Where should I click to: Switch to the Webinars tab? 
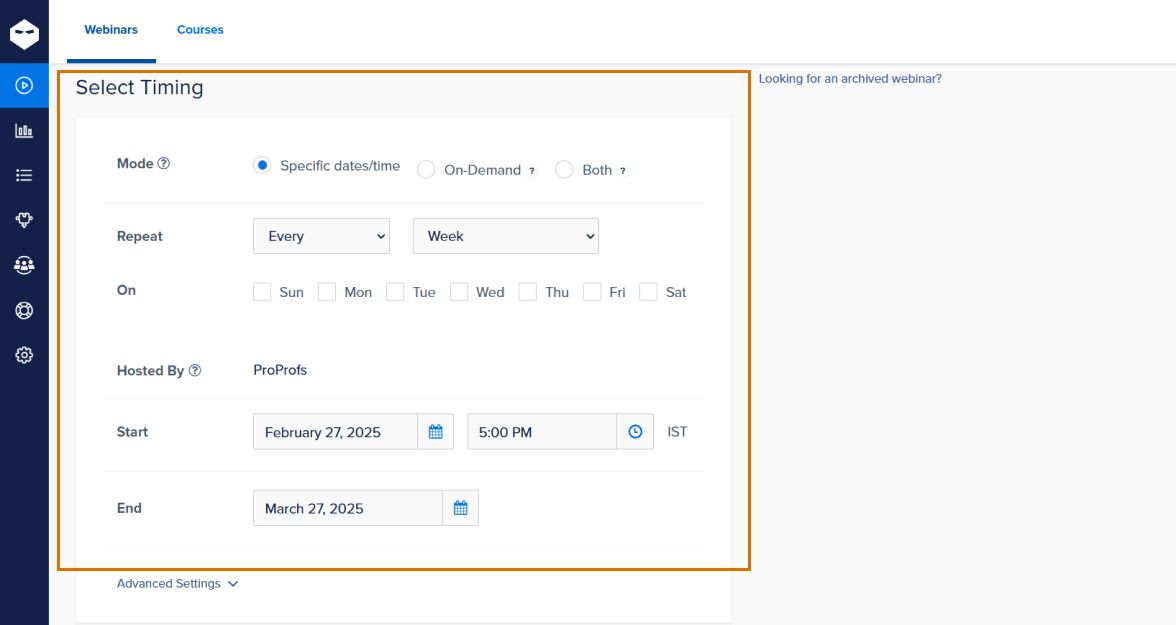111,30
